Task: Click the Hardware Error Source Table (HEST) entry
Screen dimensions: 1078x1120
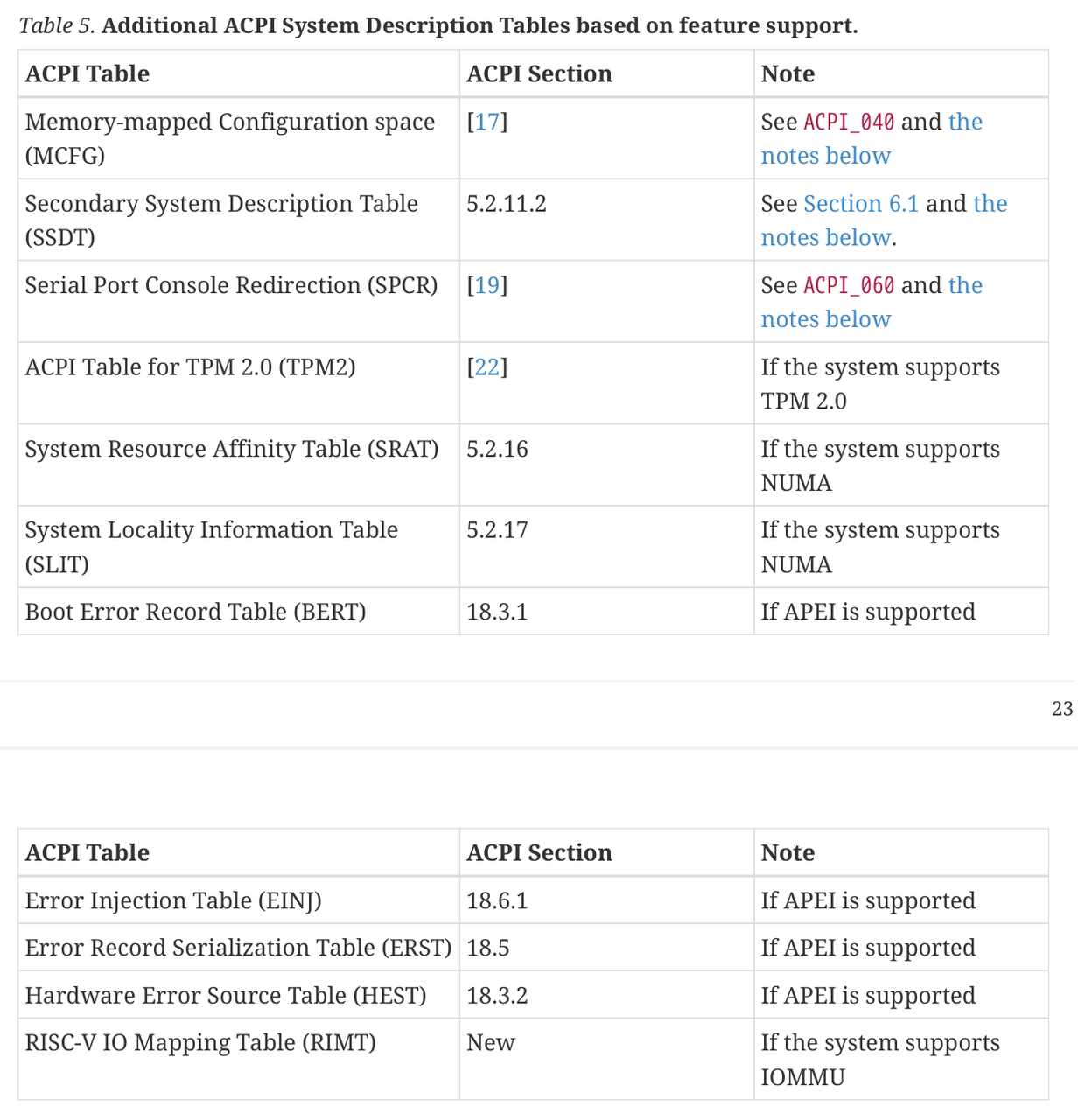Action: point(226,996)
